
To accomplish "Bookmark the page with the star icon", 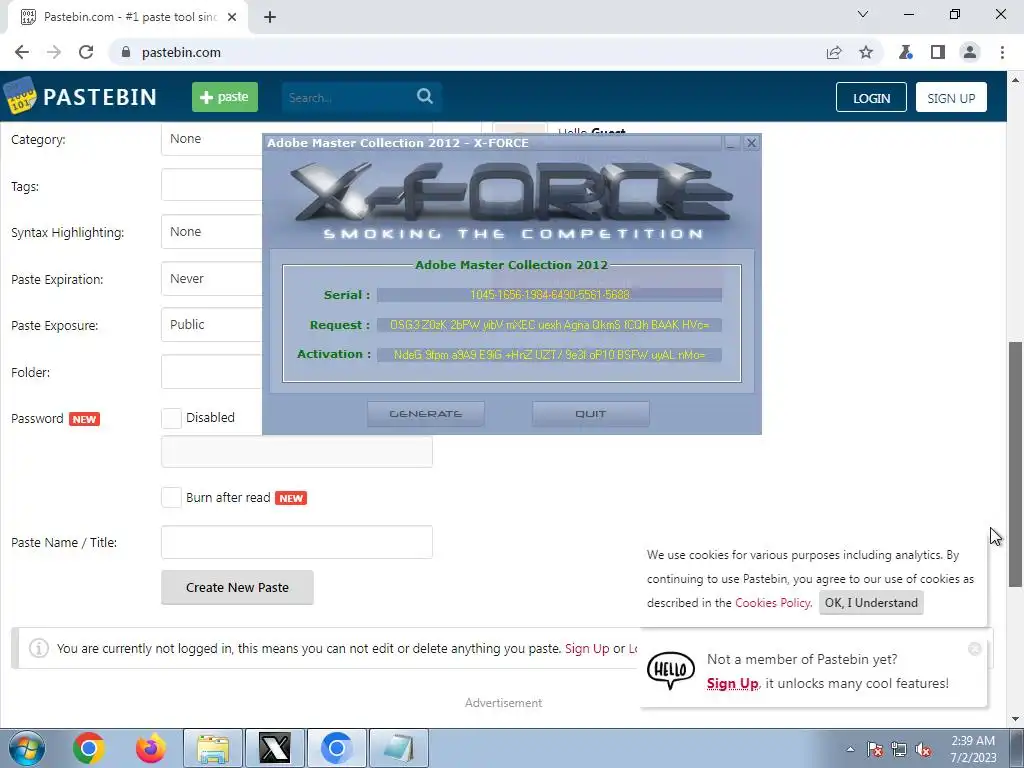I will (x=866, y=52).
